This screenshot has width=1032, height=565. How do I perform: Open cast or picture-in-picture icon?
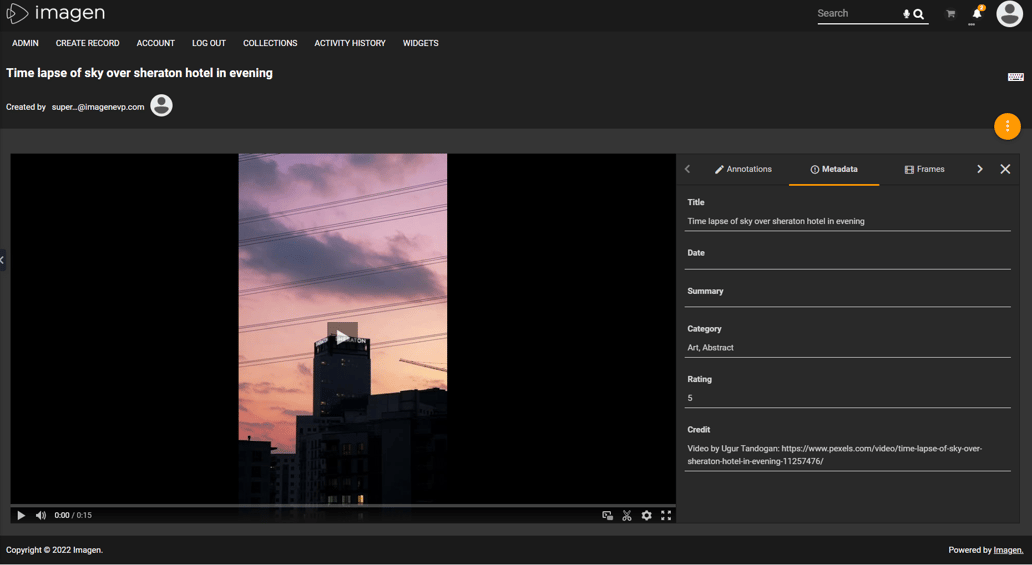coord(607,516)
